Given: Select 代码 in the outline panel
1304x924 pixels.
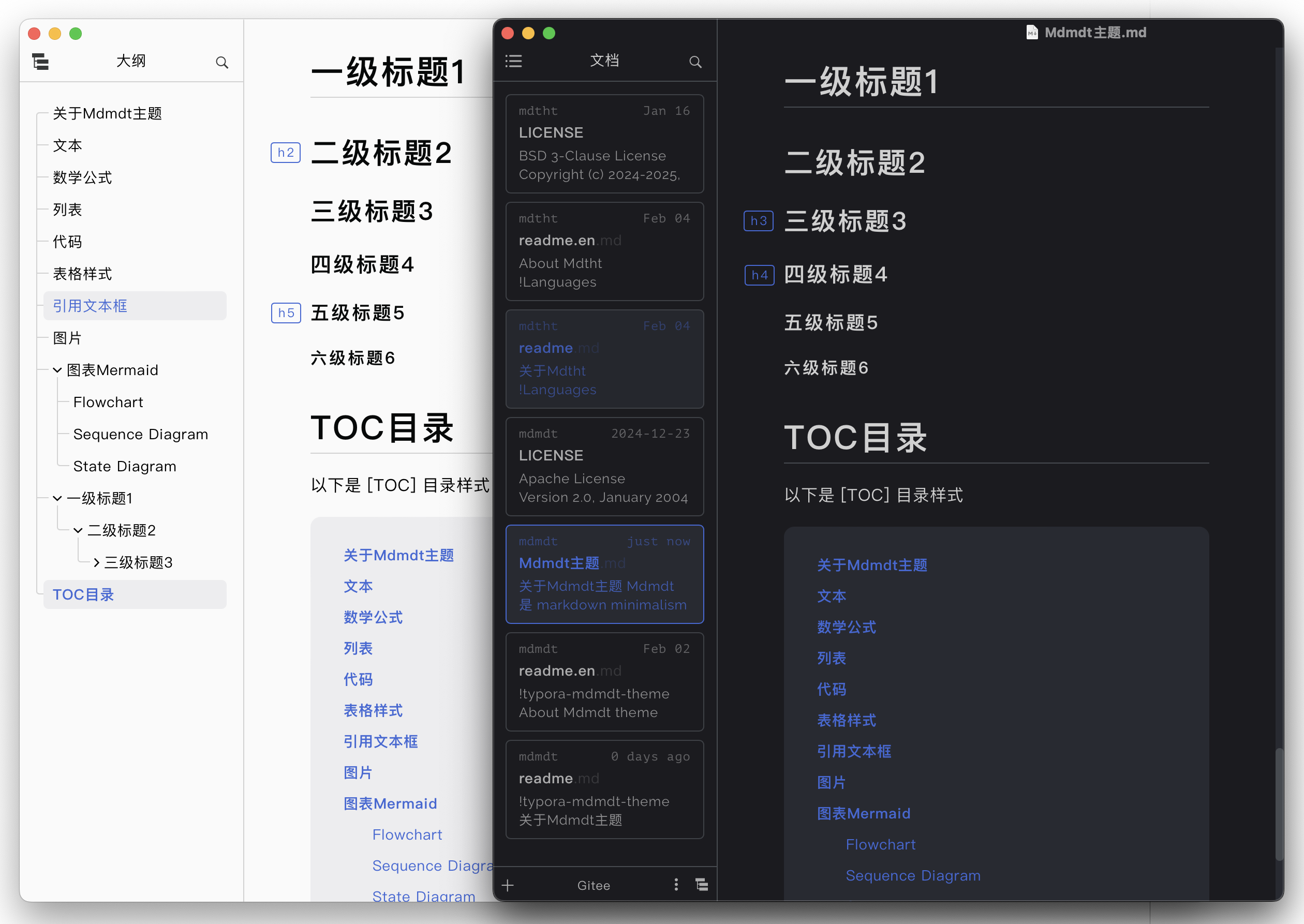Looking at the screenshot, I should (67, 242).
